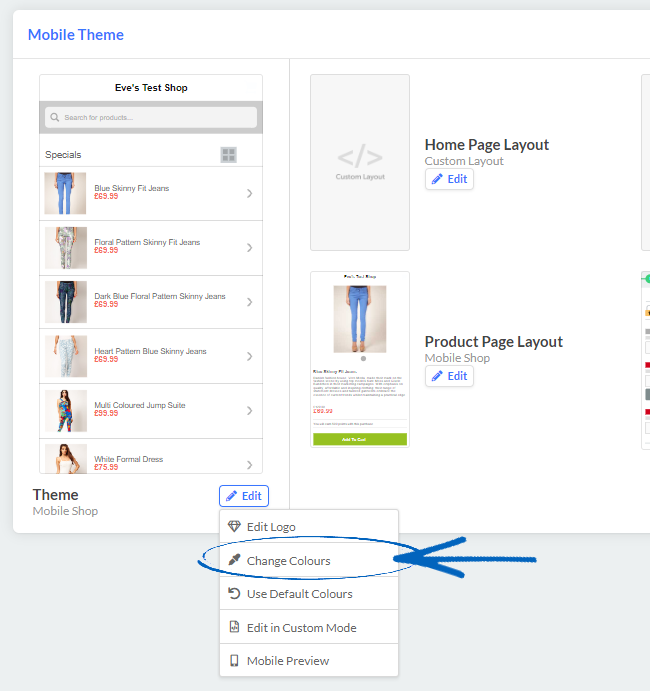Image resolution: width=650 pixels, height=691 pixels.
Task: Click the Product Page Layout preview thumbnail
Action: point(360,360)
